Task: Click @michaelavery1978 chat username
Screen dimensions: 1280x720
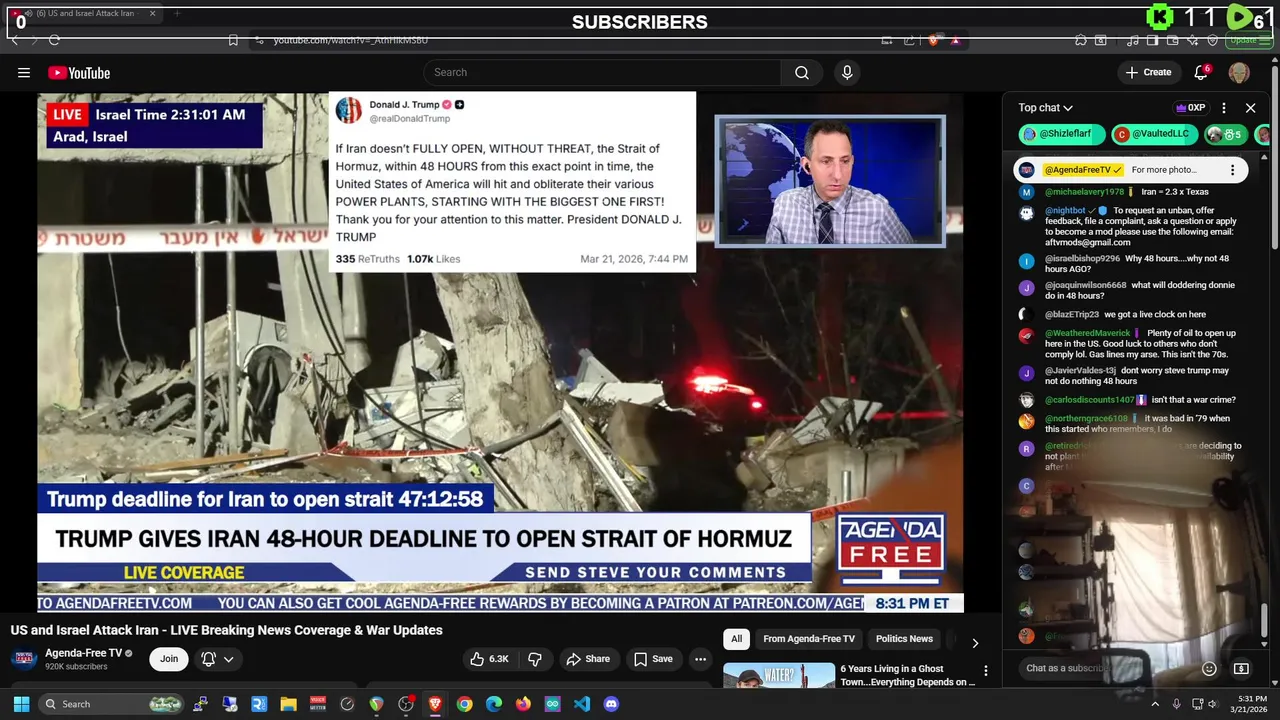Action: click(1085, 192)
